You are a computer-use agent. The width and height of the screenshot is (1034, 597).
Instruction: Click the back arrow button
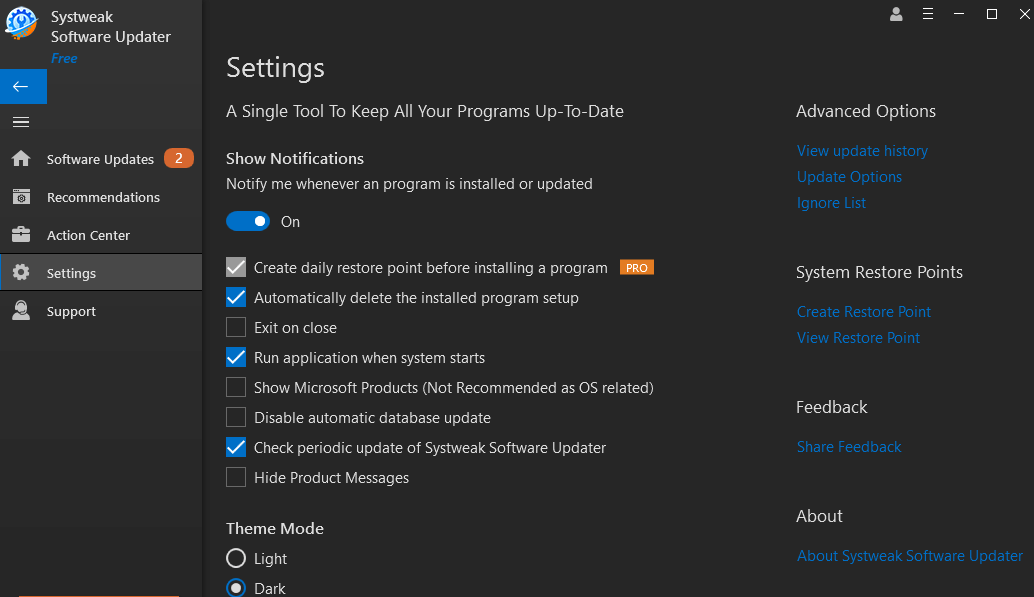coord(21,86)
